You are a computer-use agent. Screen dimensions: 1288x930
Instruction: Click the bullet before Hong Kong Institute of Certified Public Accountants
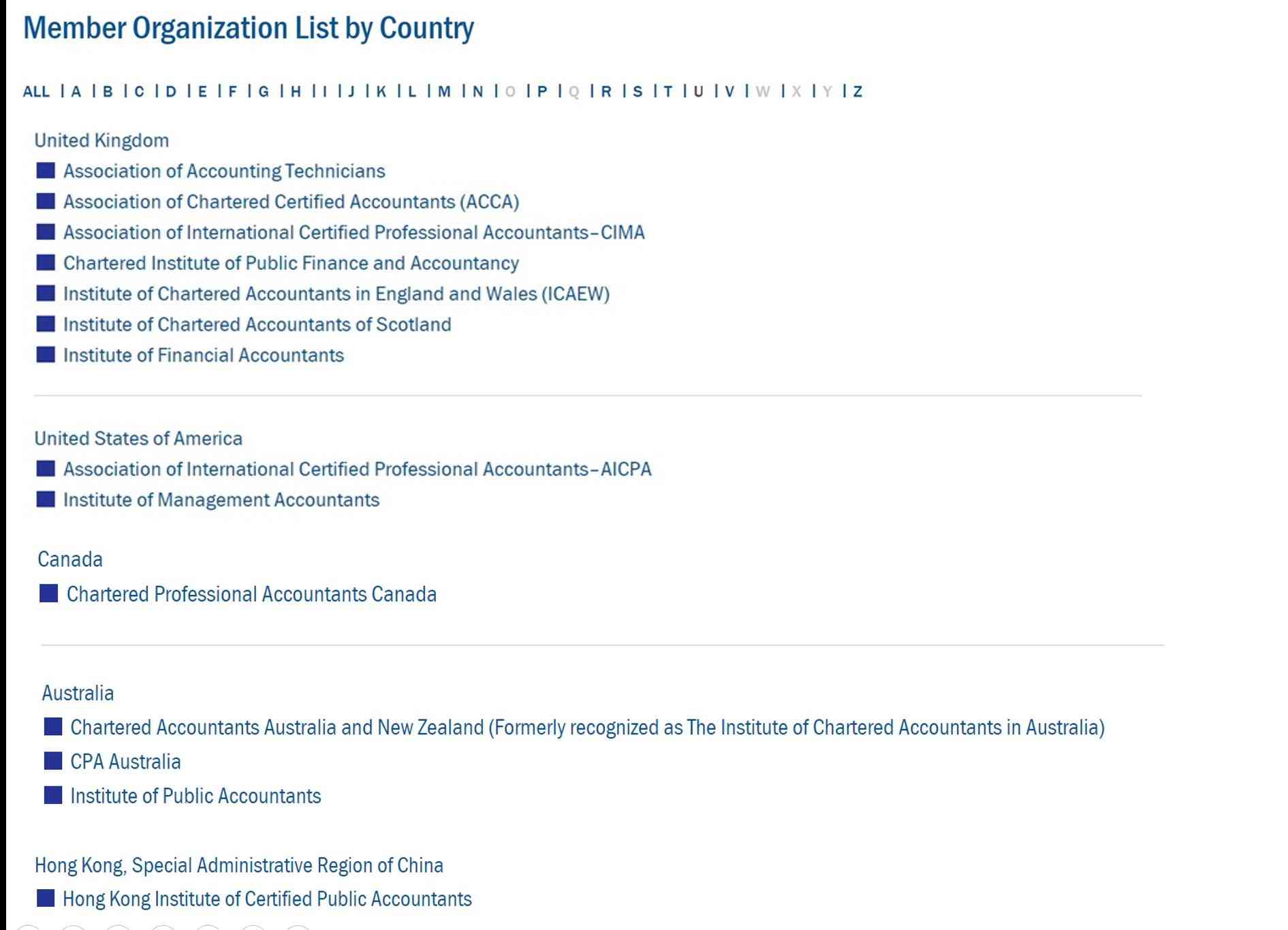(x=46, y=898)
